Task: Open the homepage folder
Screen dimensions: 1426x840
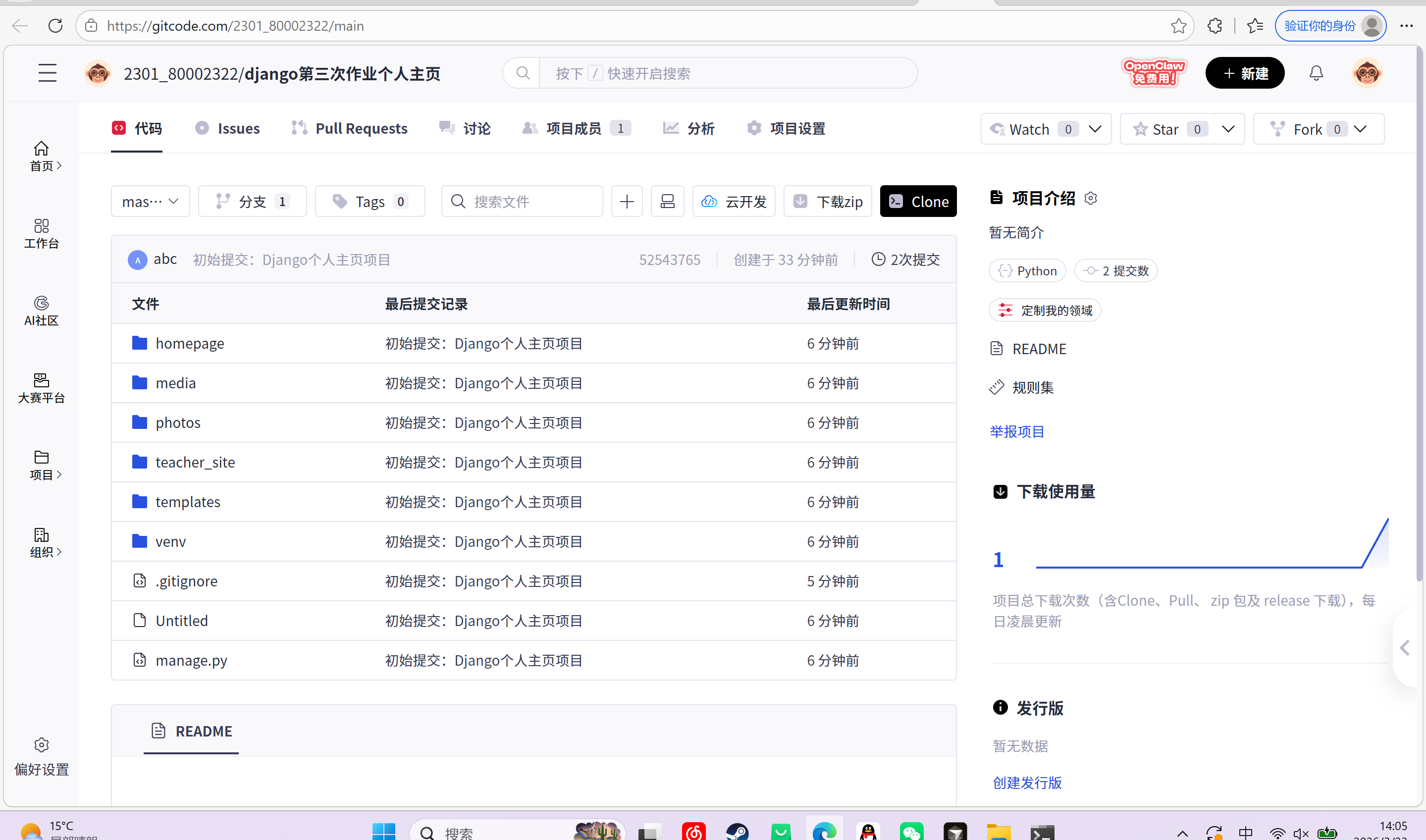Action: click(190, 344)
